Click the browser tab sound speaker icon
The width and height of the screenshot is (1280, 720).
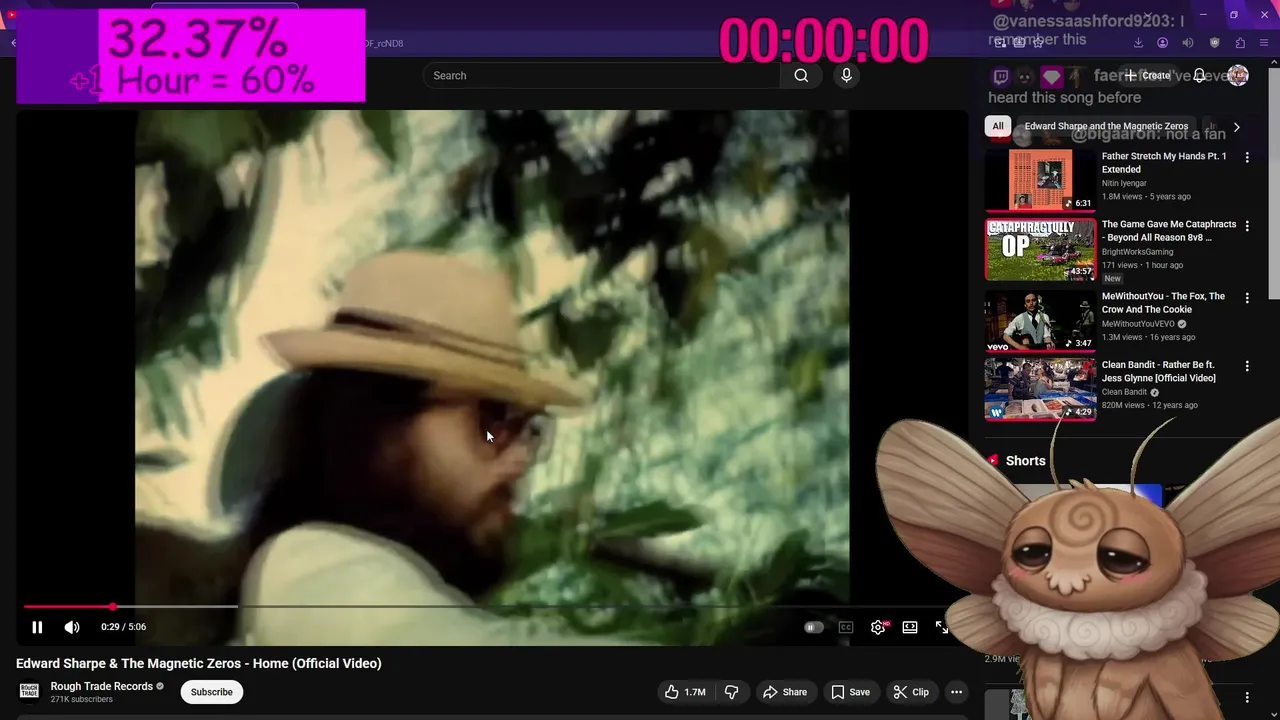(1188, 43)
